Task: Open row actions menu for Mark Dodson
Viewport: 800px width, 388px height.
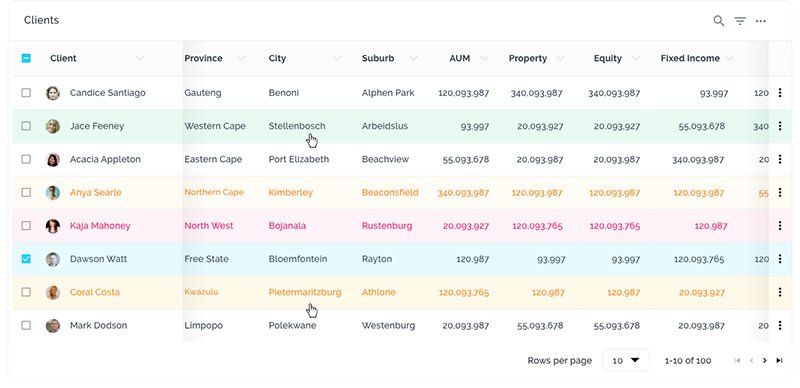Action: [780, 325]
